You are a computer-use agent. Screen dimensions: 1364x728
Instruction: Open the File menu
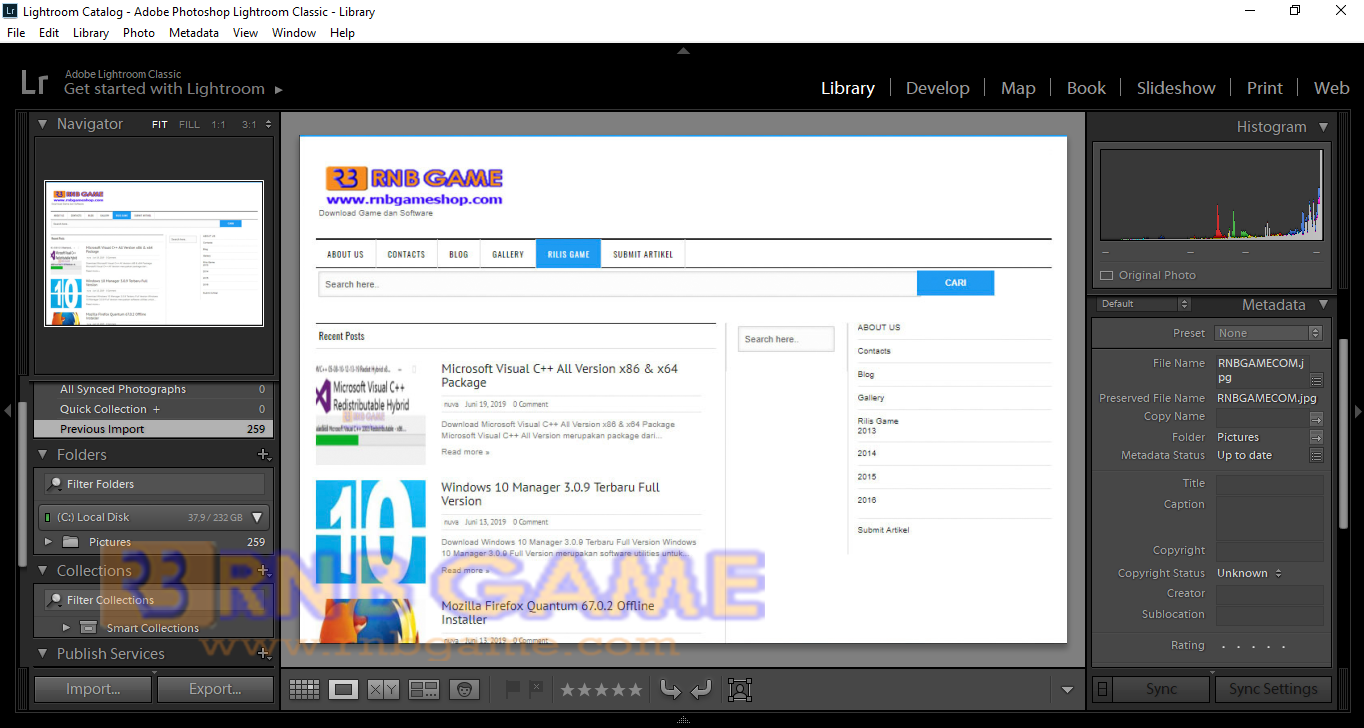(x=16, y=33)
